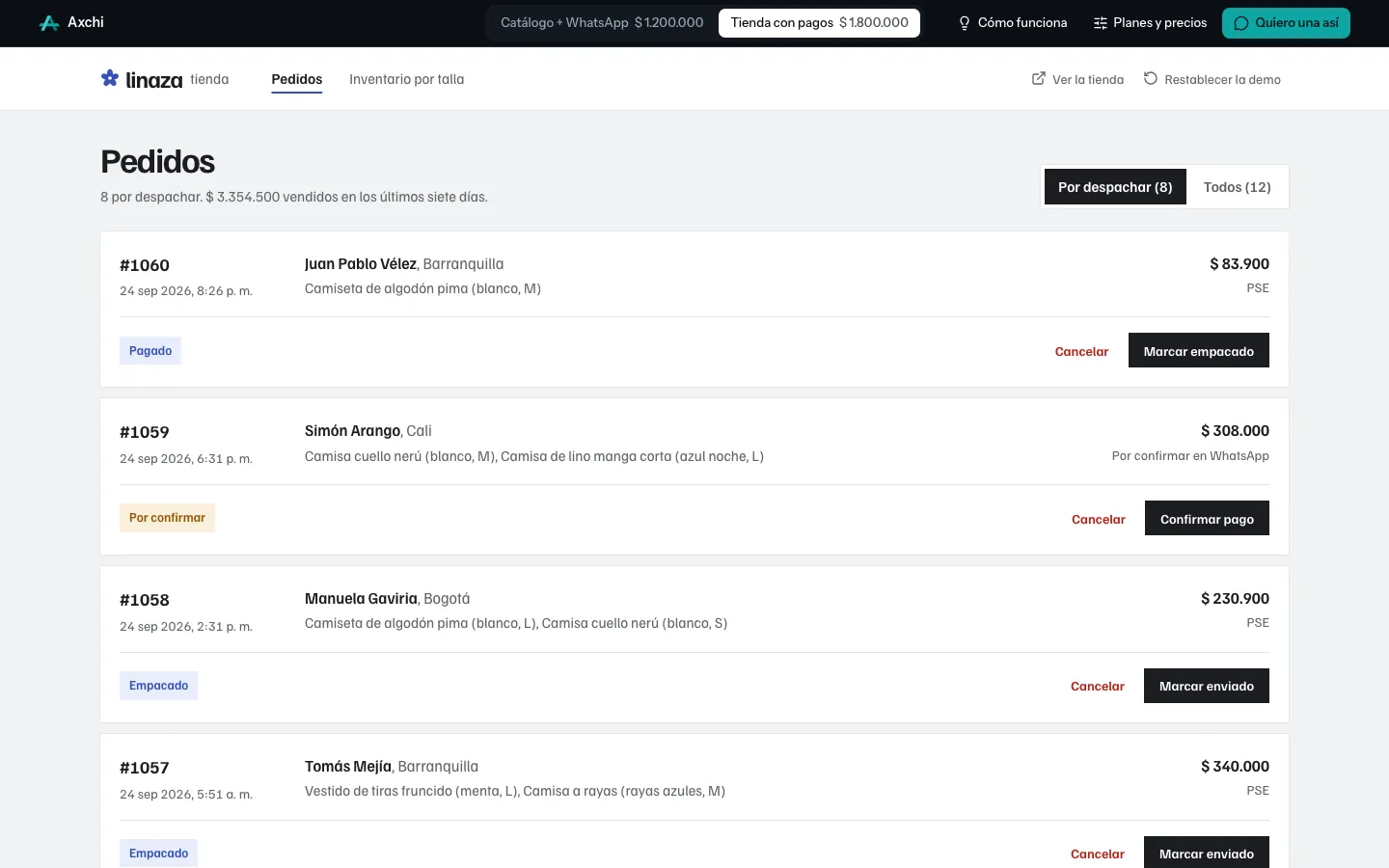1389x868 pixels.
Task: Click the Axchi logo icon
Action: tap(49, 22)
